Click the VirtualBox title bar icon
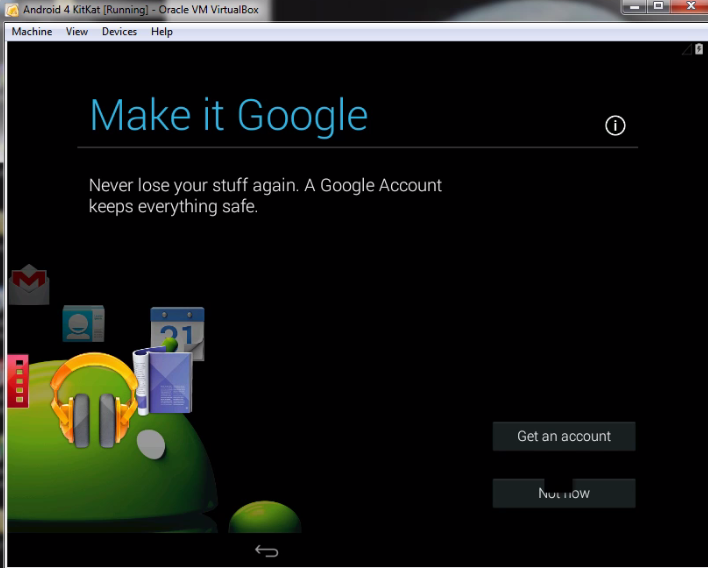Viewport: 708px width, 568px height. [x=12, y=9]
